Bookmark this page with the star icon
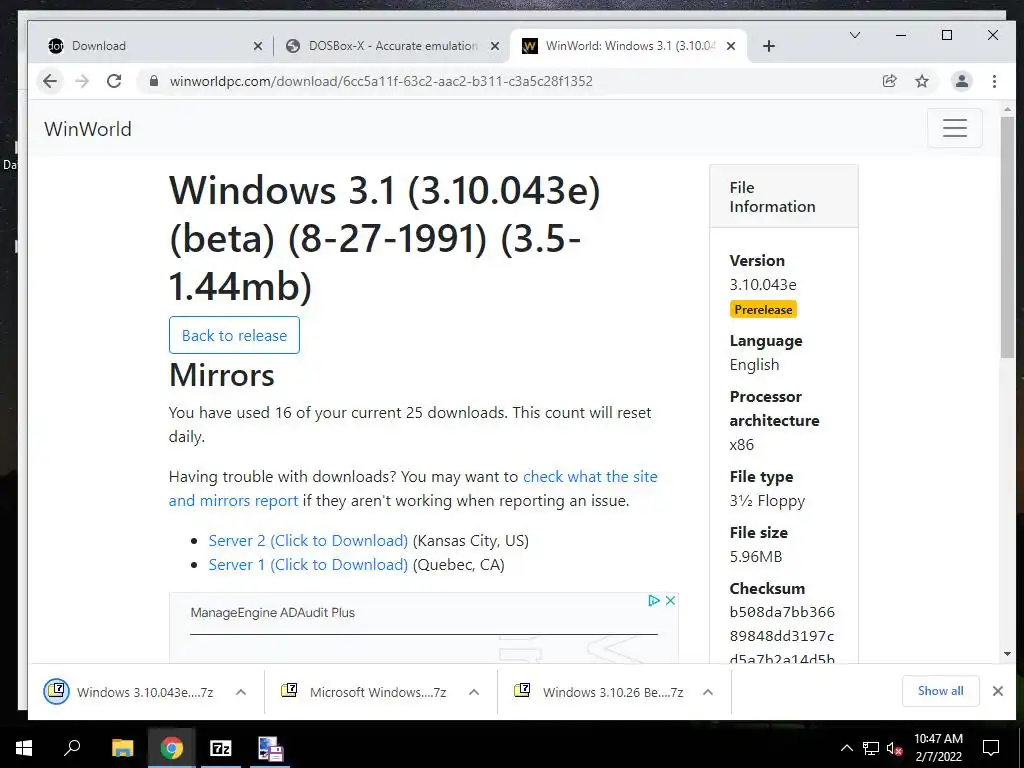 coord(921,81)
